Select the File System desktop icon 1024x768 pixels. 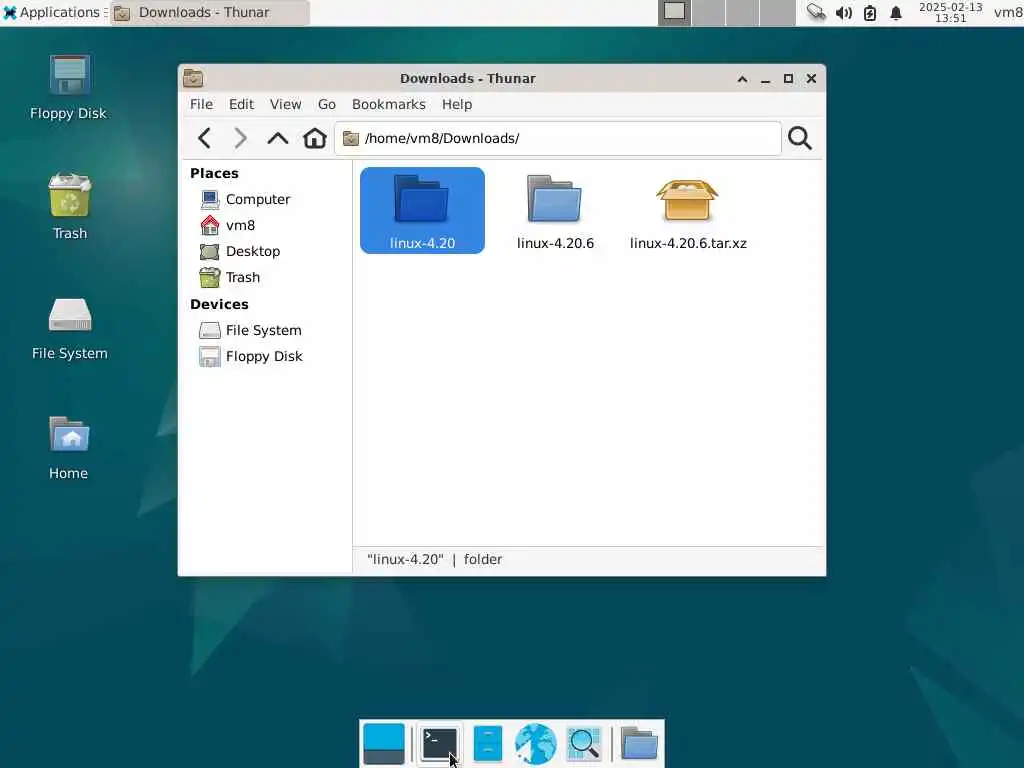pyautogui.click(x=69, y=328)
